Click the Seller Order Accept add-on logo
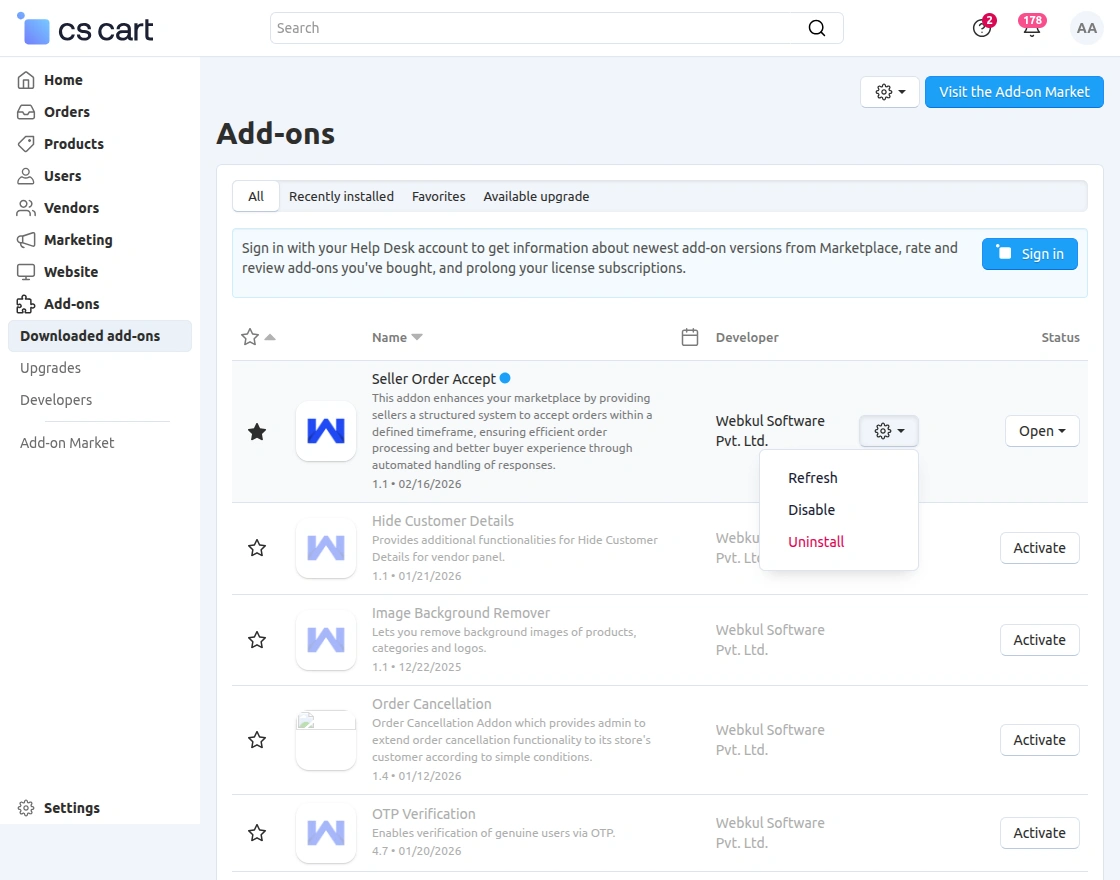The image size is (1120, 880). [326, 431]
